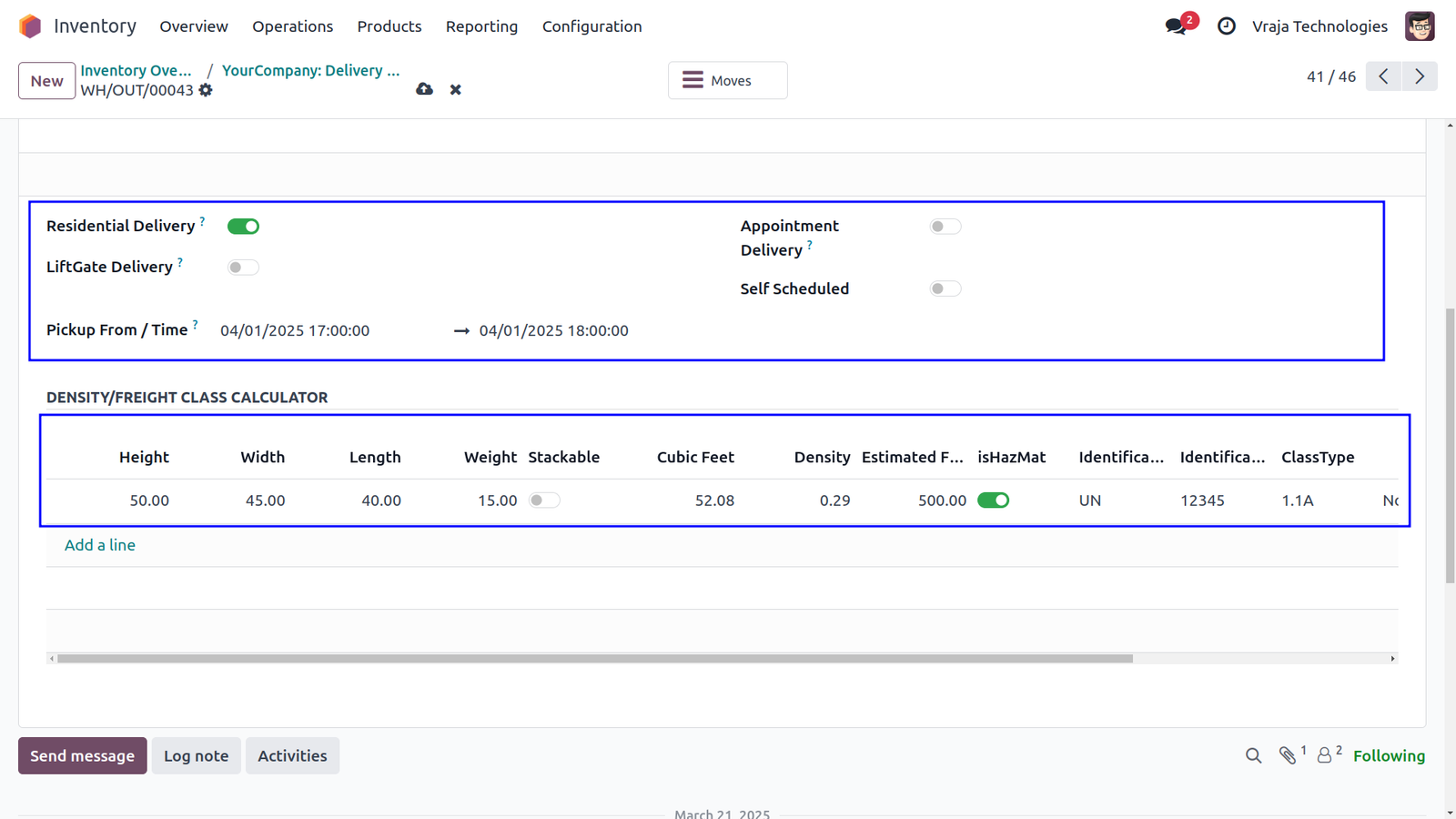
Task: Open the activities clock icon
Action: click(1227, 26)
